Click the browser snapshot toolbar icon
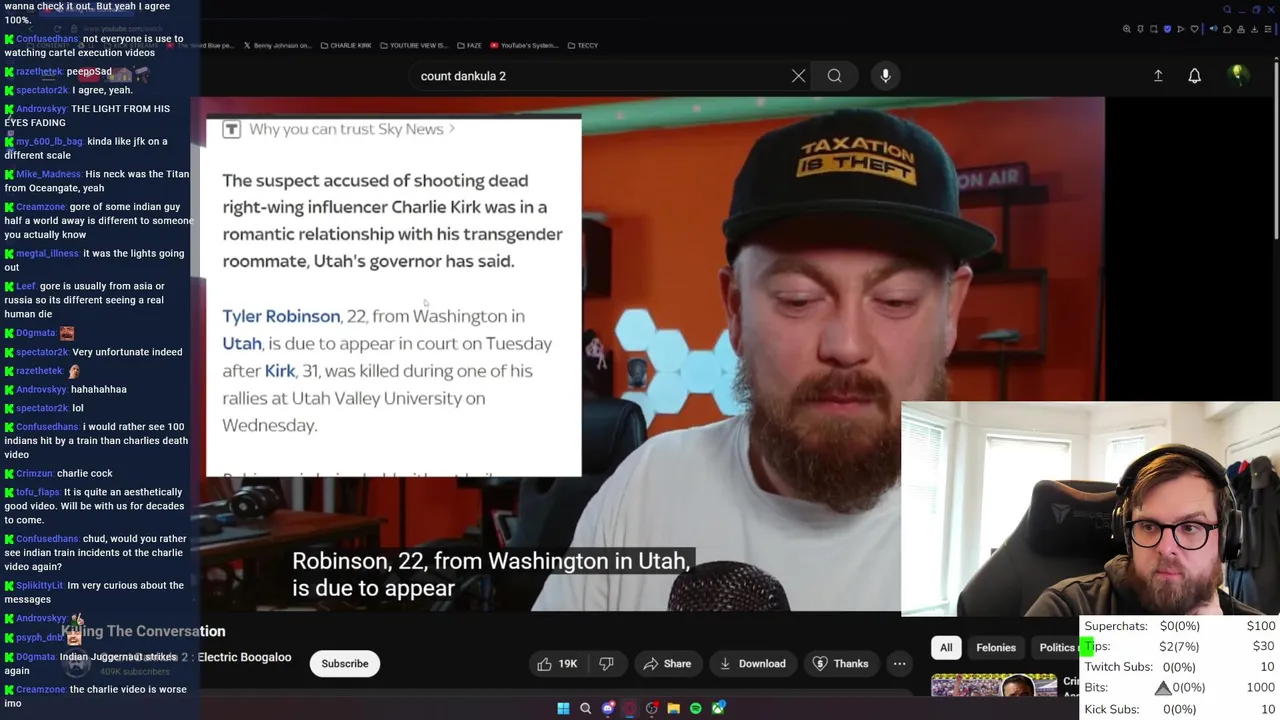The image size is (1280, 720). [1154, 29]
